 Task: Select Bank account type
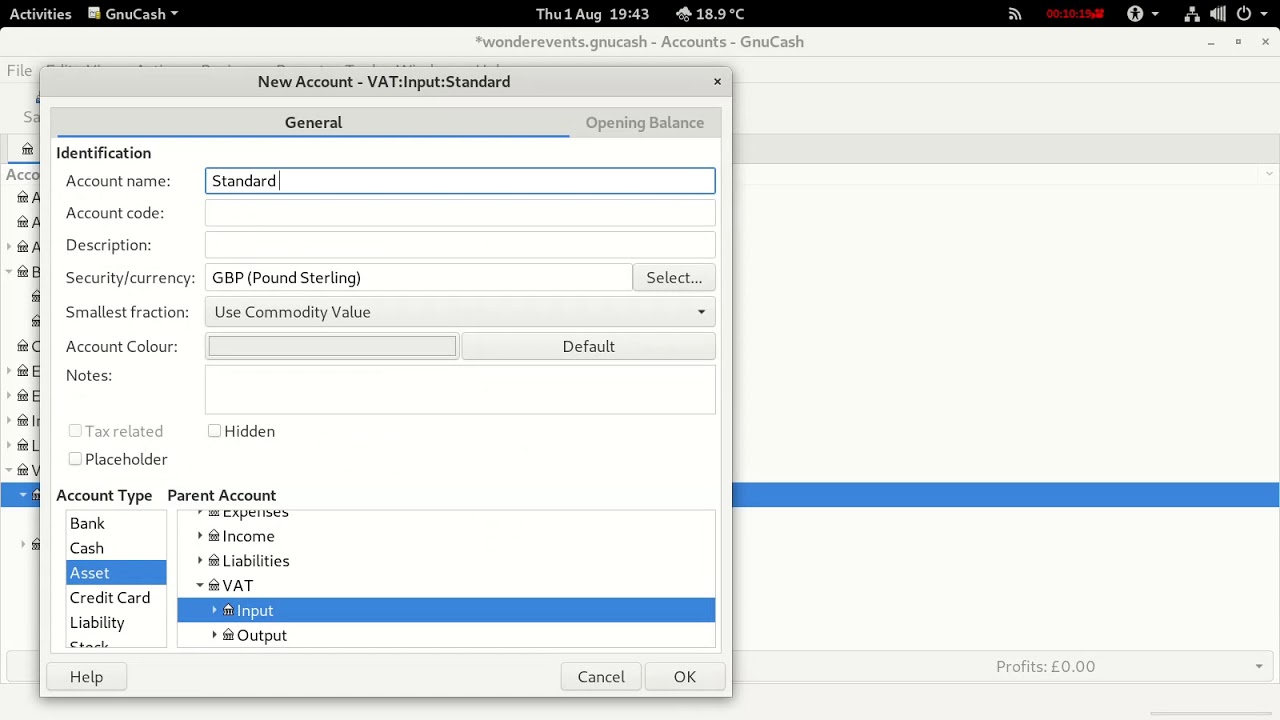[116, 523]
